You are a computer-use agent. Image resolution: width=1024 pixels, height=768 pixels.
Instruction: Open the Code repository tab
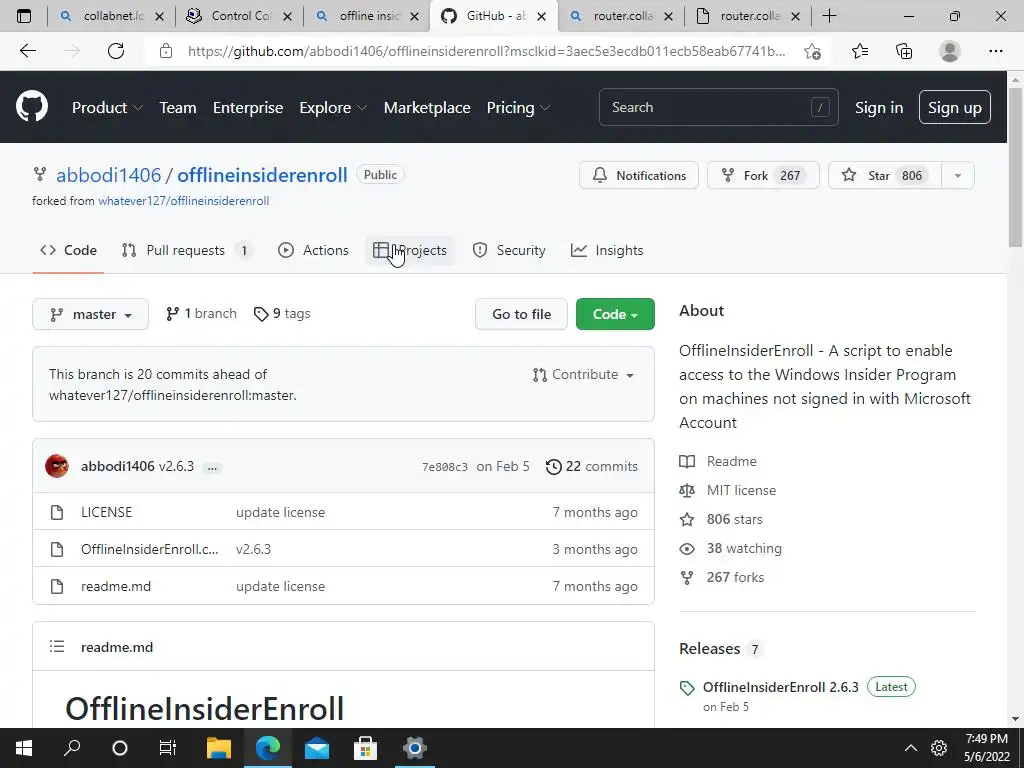(68, 250)
